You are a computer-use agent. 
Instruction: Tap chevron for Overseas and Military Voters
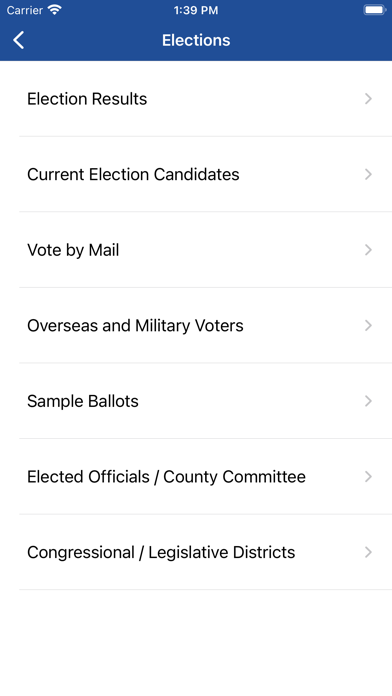point(368,325)
